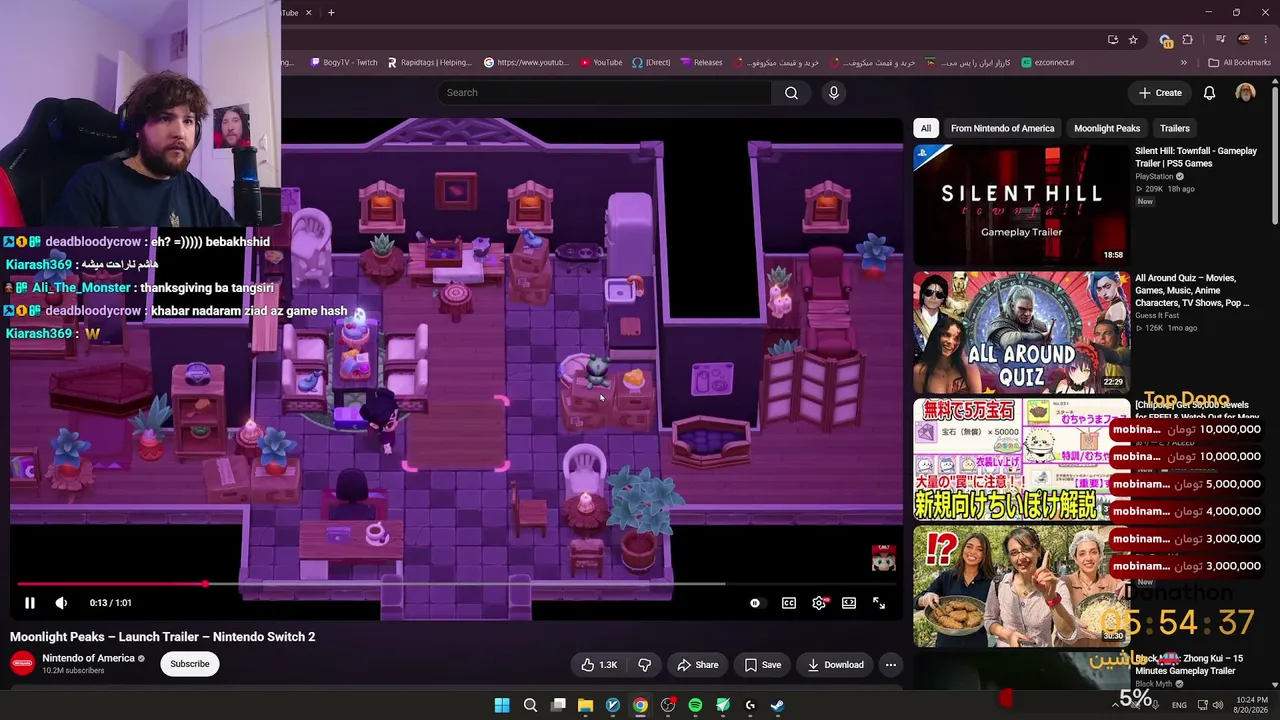The height and width of the screenshot is (720, 1280).
Task: Open the YouTube Create menu
Action: coord(1160,93)
